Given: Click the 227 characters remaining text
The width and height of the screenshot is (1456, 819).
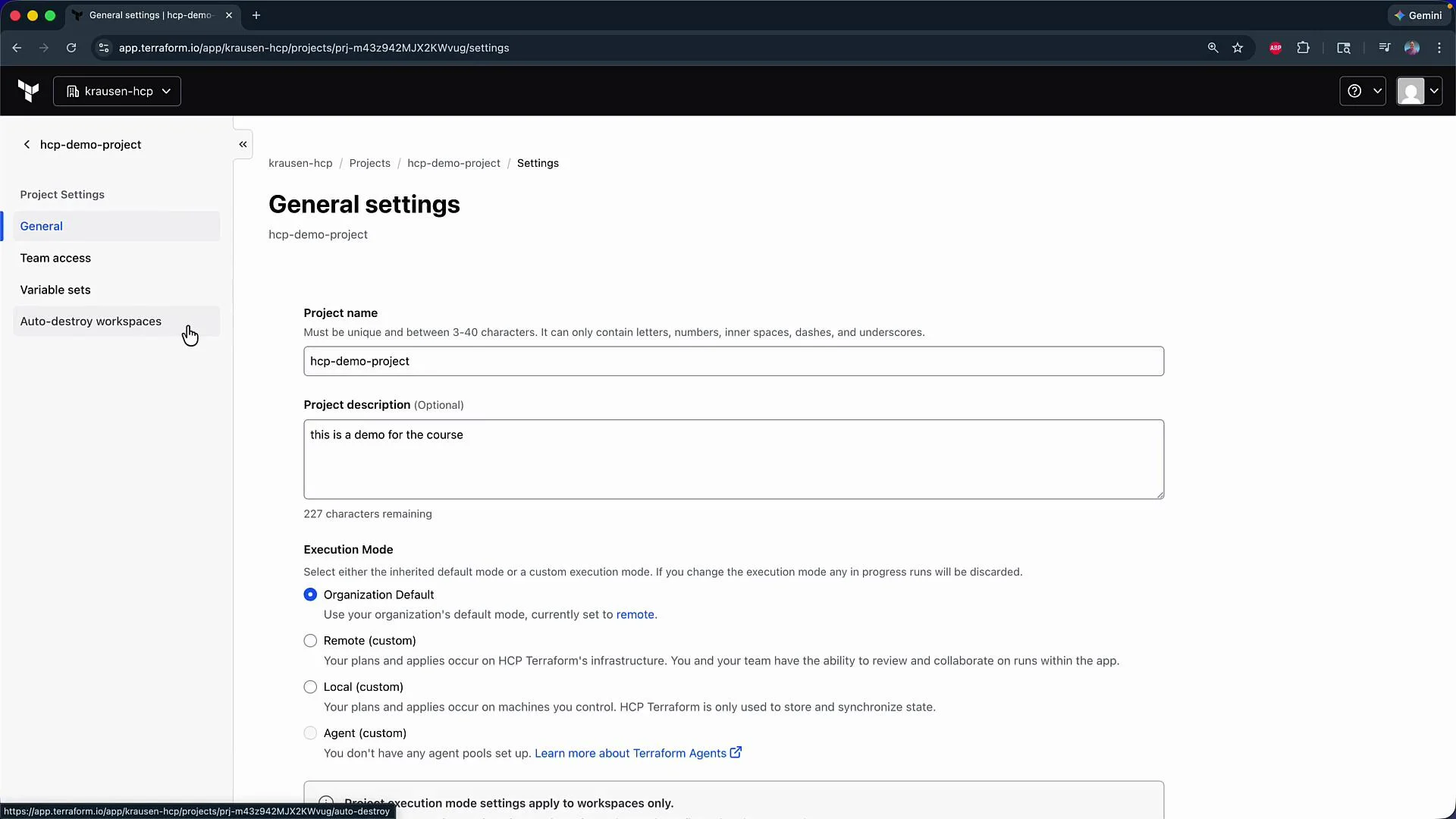Looking at the screenshot, I should coord(368,514).
